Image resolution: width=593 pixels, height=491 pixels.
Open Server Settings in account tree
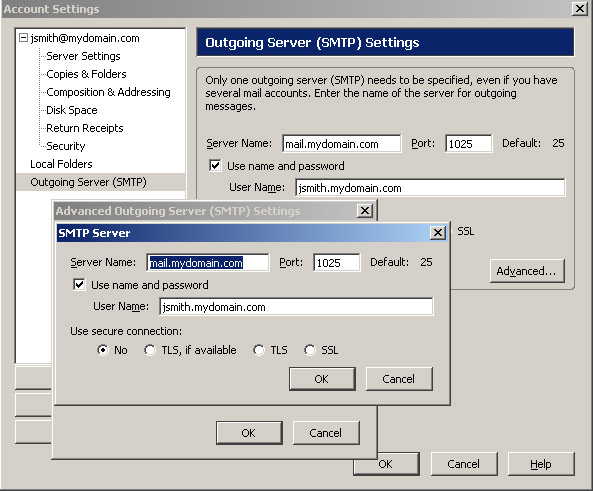coord(83,56)
